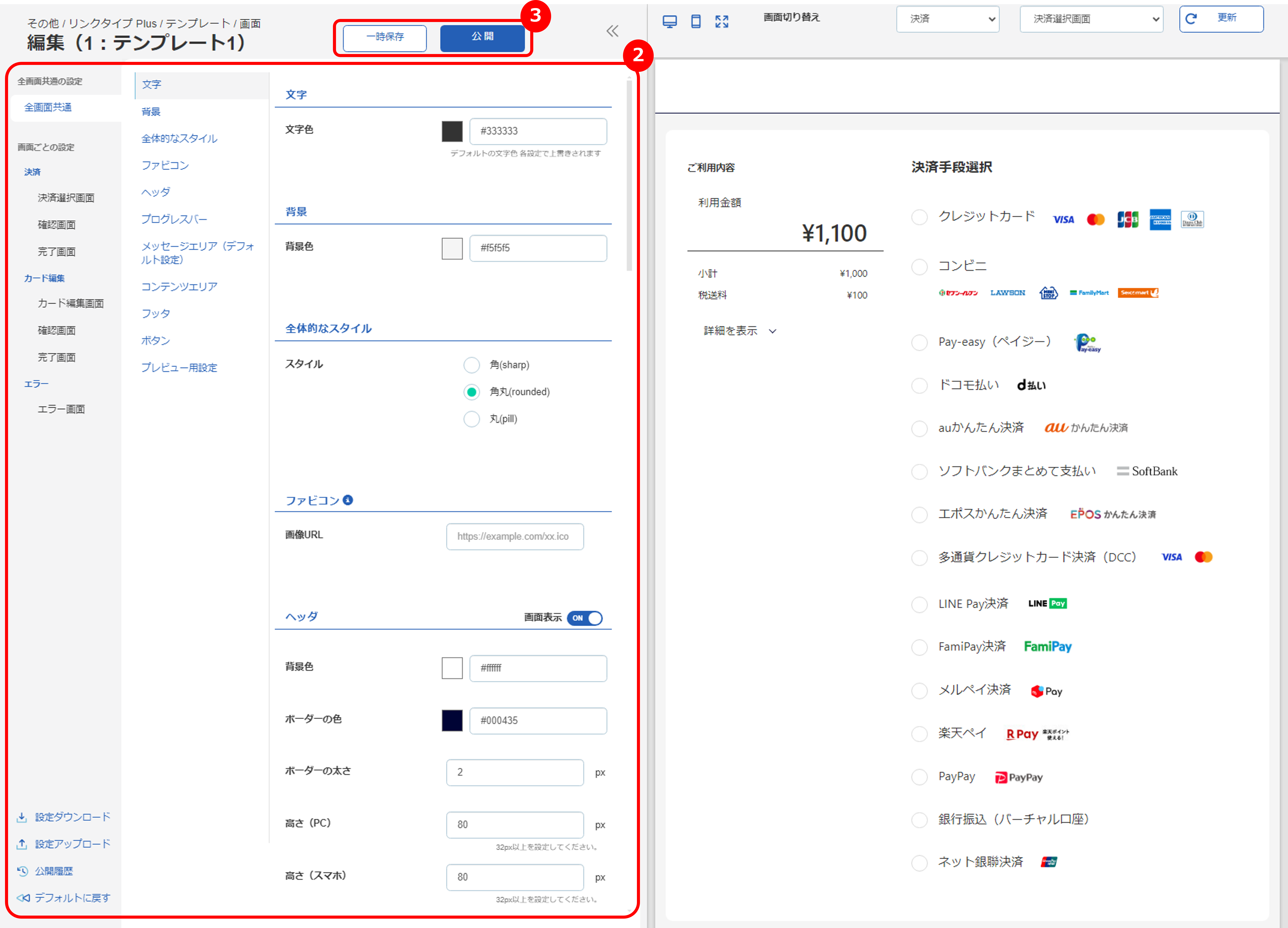Image resolution: width=1288 pixels, height=928 pixels.
Task: Toggle the ヘッダ 画面表示 ON switch
Action: point(584,618)
